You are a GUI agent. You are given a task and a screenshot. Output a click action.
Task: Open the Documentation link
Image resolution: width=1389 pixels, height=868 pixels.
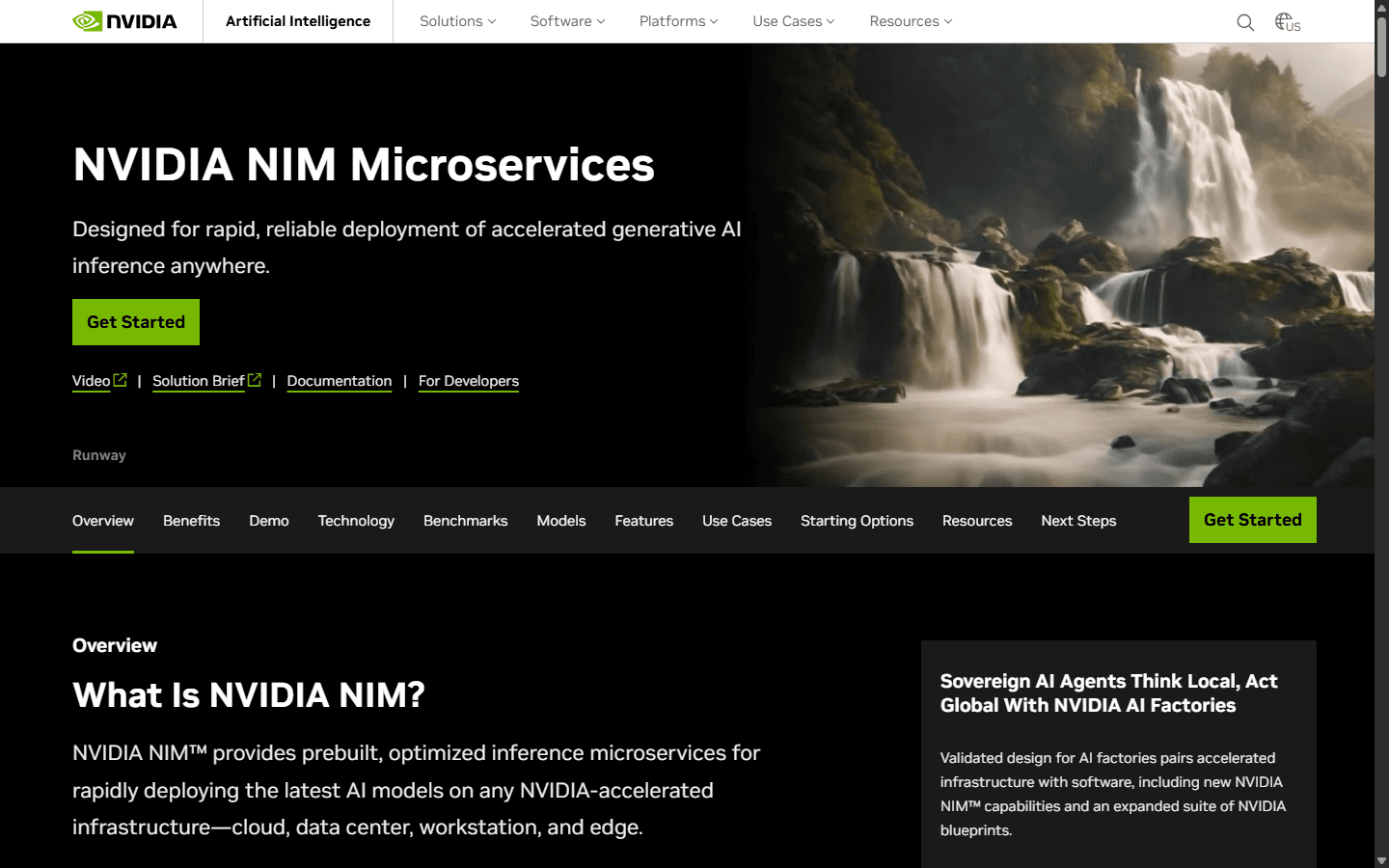340,381
